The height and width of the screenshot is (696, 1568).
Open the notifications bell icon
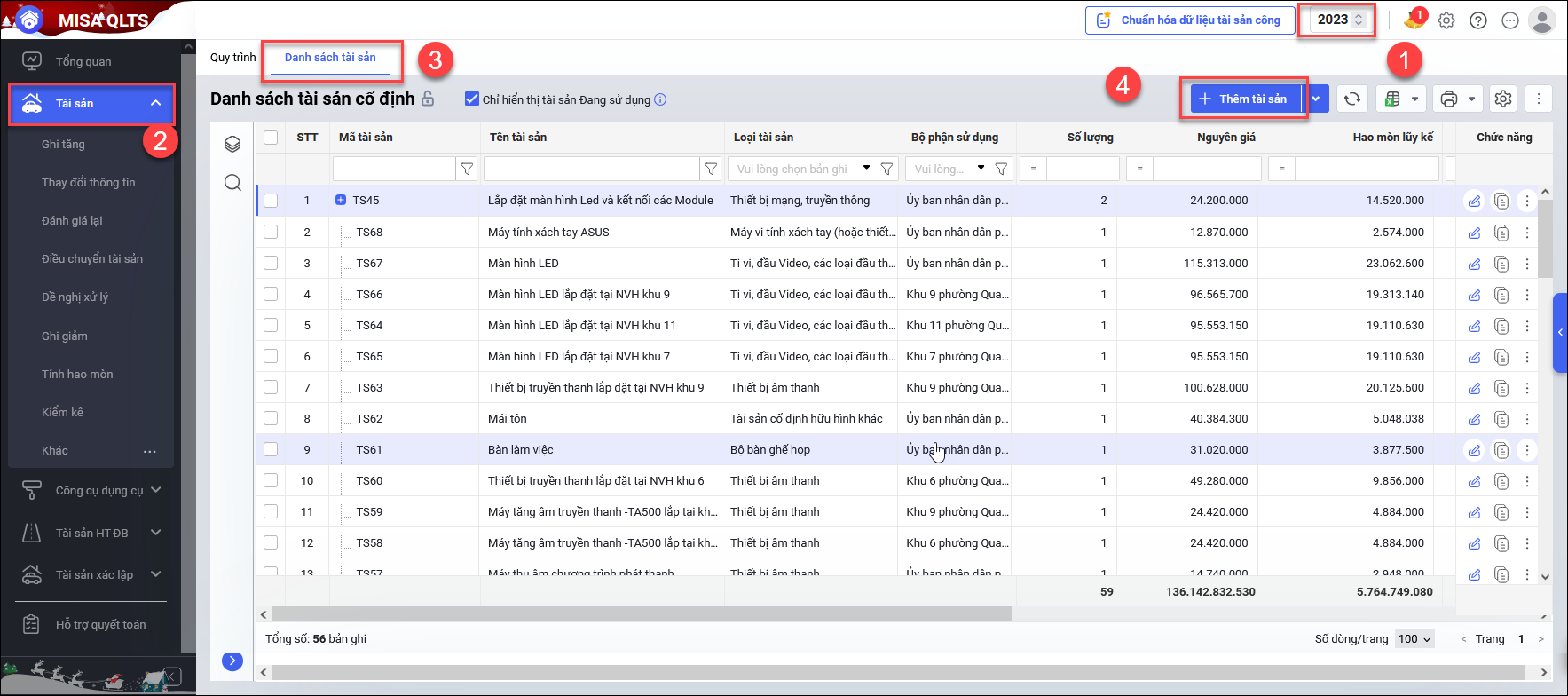tap(1413, 20)
